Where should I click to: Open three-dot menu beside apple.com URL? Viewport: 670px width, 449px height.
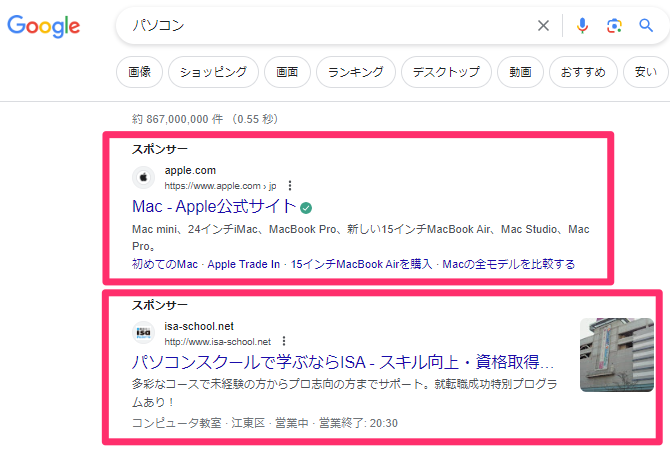(x=290, y=185)
